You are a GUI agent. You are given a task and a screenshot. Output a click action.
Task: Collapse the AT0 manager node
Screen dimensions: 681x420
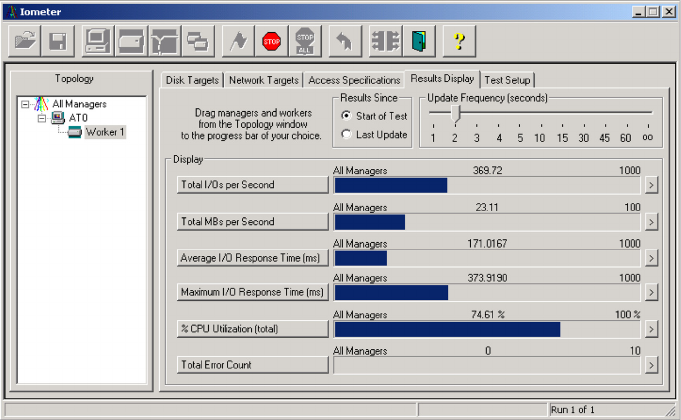[x=42, y=118]
